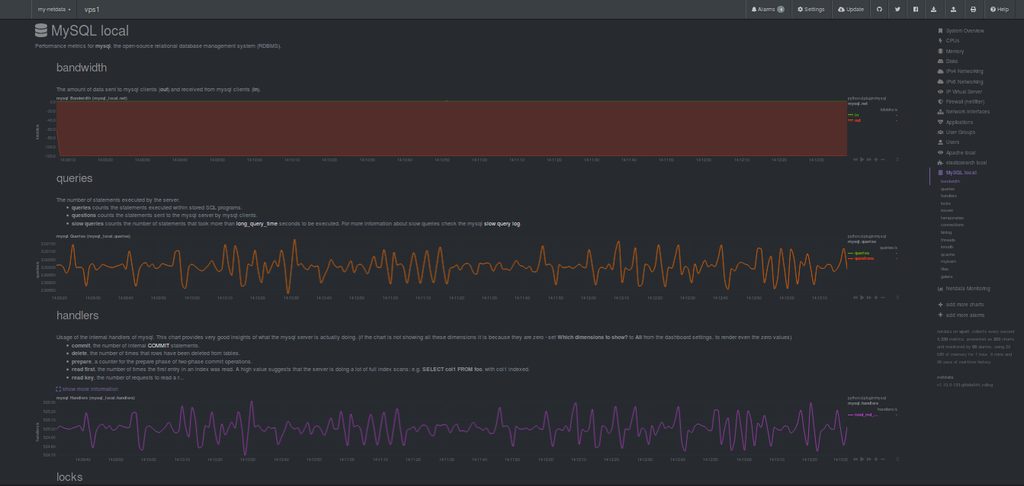1024x486 pixels.
Task: Jump to galera submenu item
Action: (x=947, y=277)
